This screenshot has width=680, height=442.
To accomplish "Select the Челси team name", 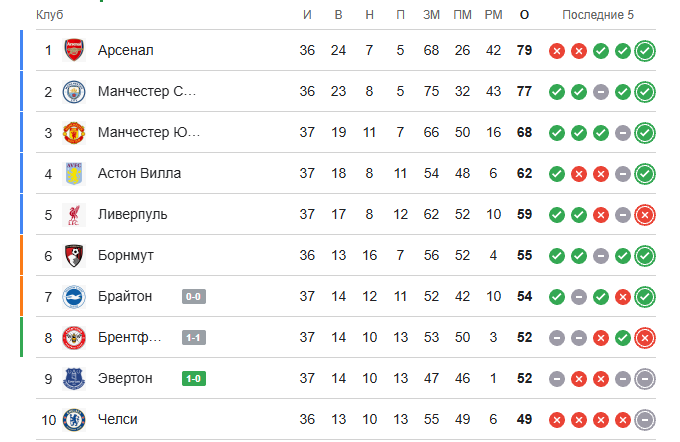I will (118, 419).
